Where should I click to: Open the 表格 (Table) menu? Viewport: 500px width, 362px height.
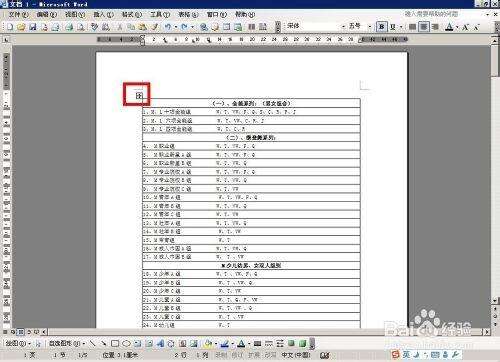(x=188, y=15)
